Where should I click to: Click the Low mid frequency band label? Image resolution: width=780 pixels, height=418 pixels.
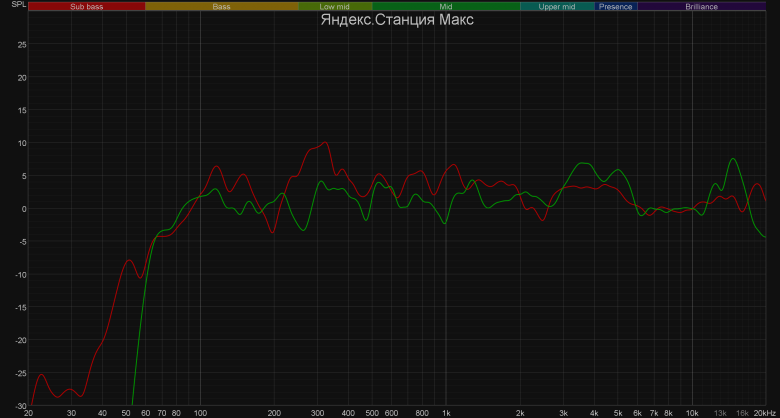point(335,7)
